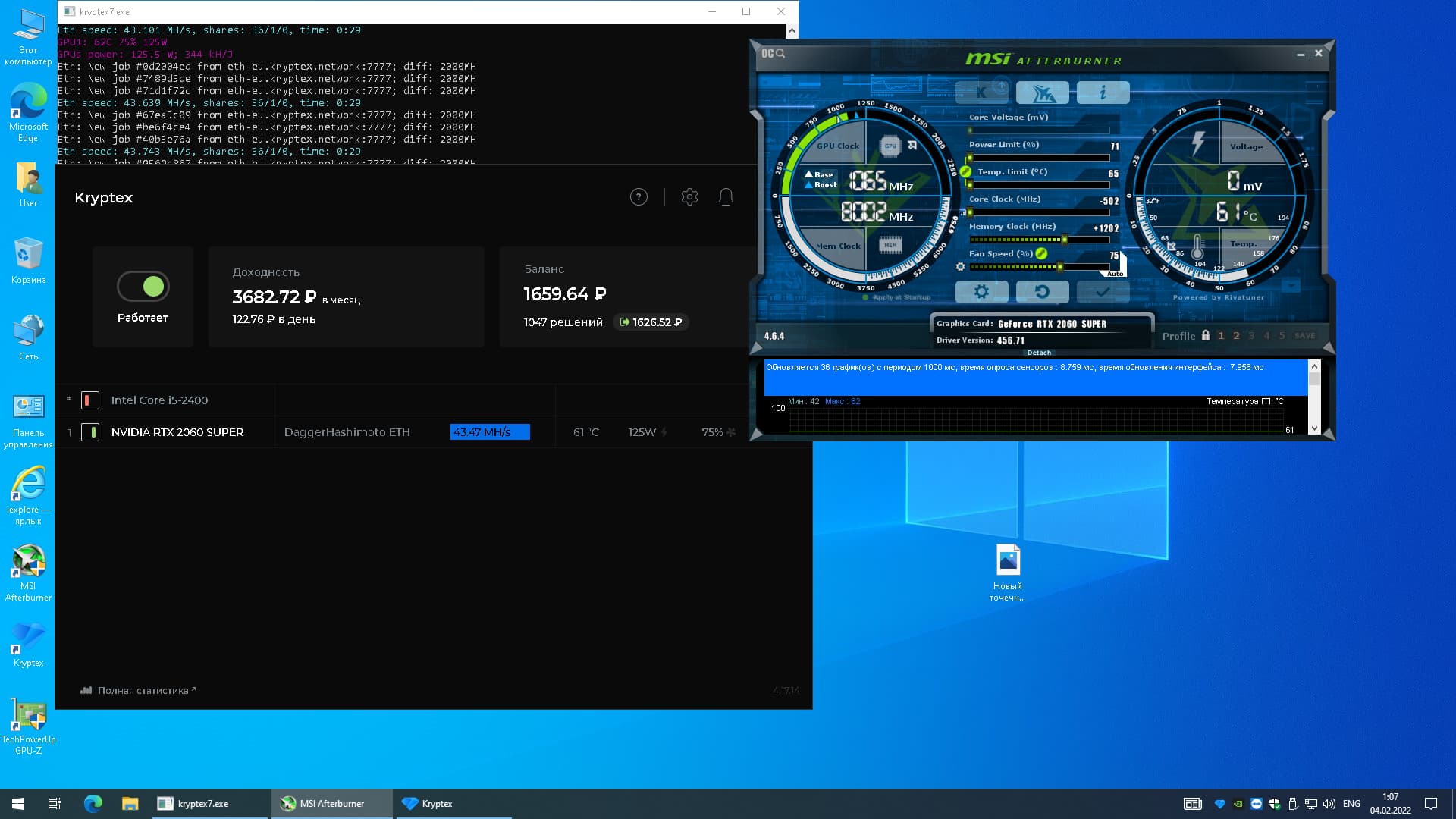
Task: Click the Core Voltage slider track
Action: [1039, 130]
